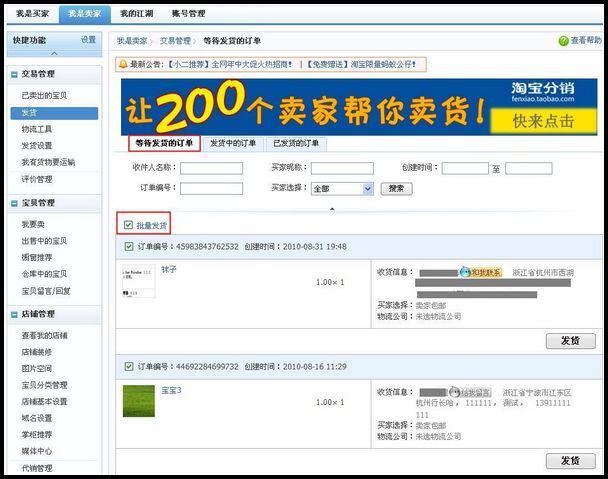Click the announcement bell icon
This screenshot has width=608, height=479.
(123, 64)
